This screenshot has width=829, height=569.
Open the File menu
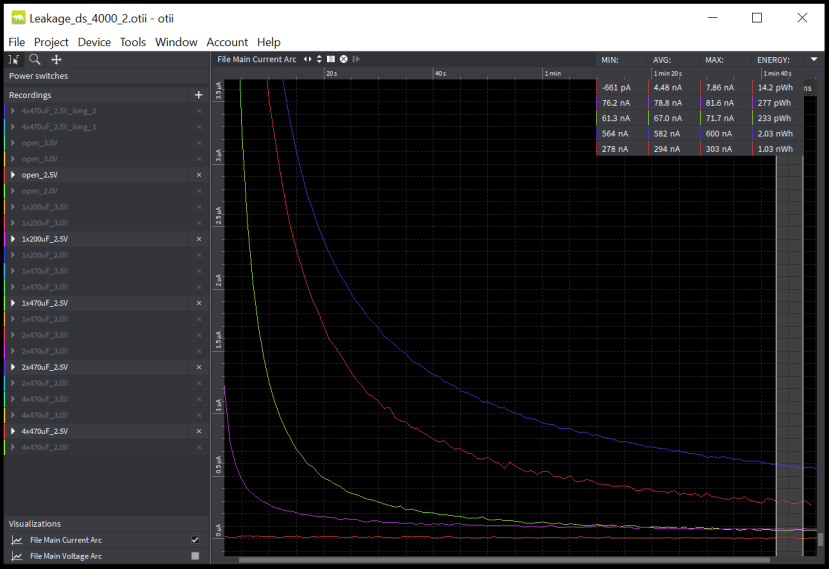16,42
